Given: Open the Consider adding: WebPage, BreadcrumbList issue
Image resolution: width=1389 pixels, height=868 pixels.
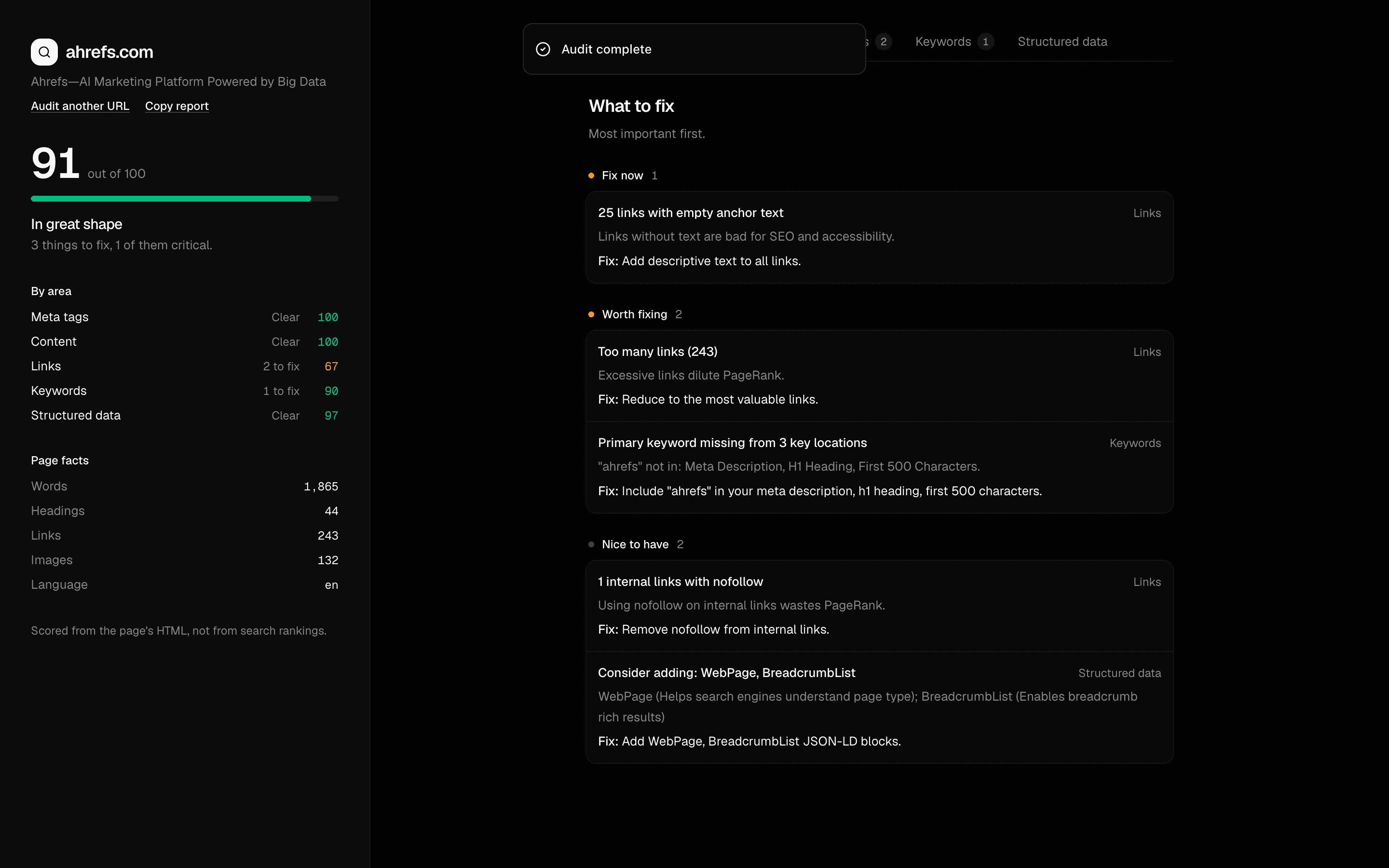Looking at the screenshot, I should [879, 707].
